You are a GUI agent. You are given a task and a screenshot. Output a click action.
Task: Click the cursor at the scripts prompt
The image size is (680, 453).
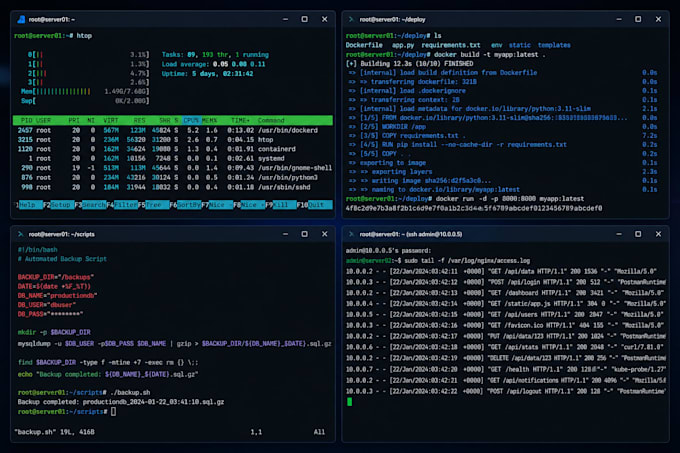click(113, 412)
